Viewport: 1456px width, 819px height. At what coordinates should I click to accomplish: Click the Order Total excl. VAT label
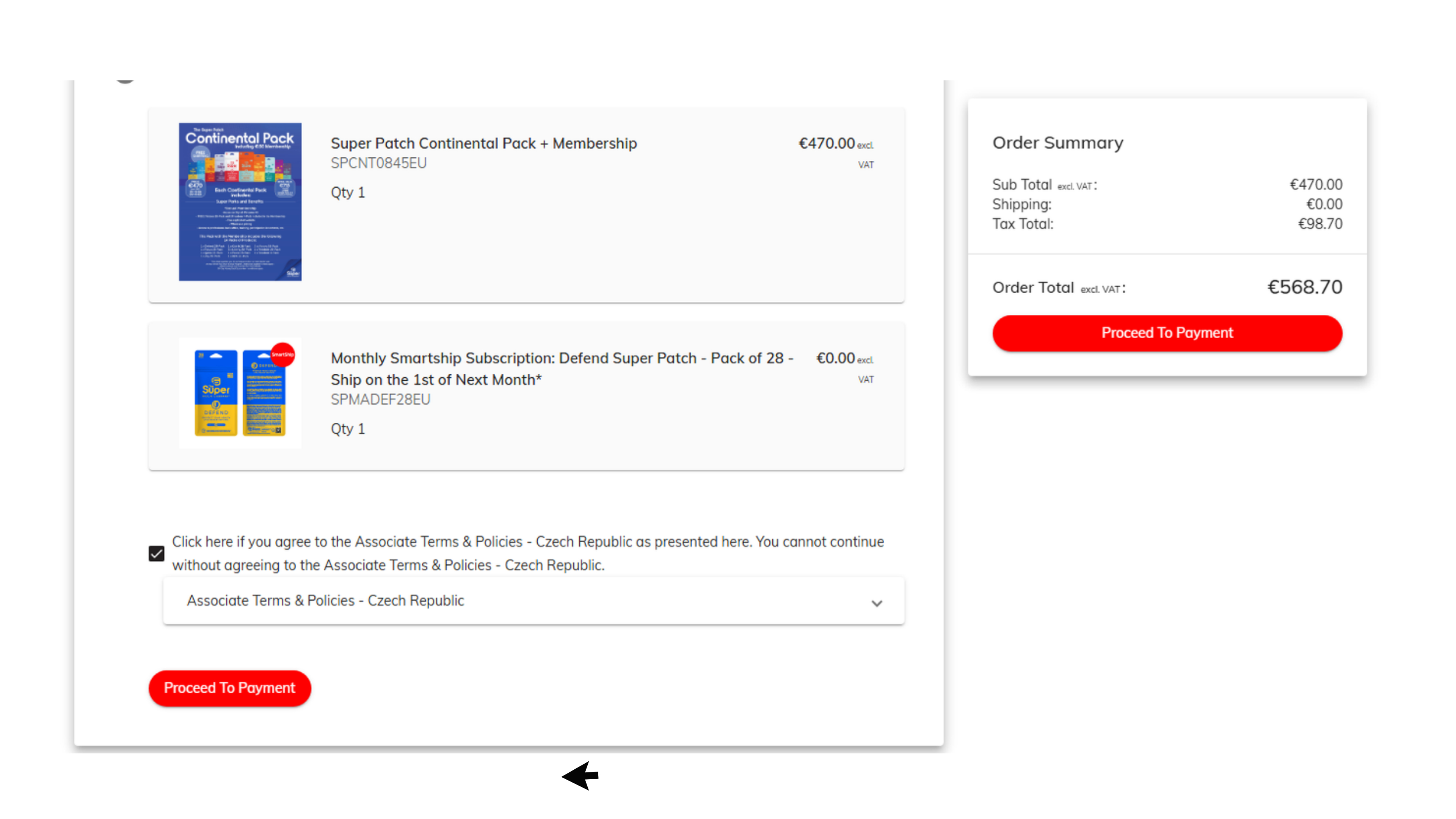pos(1059,288)
